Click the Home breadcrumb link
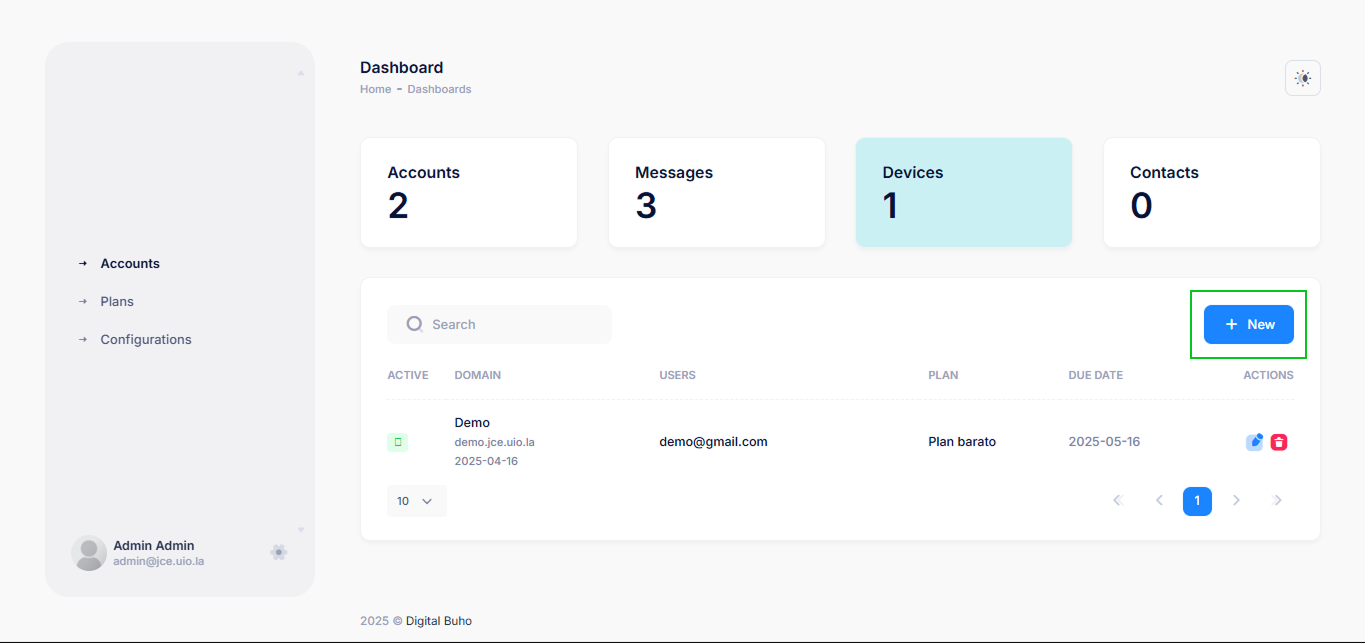 375,89
